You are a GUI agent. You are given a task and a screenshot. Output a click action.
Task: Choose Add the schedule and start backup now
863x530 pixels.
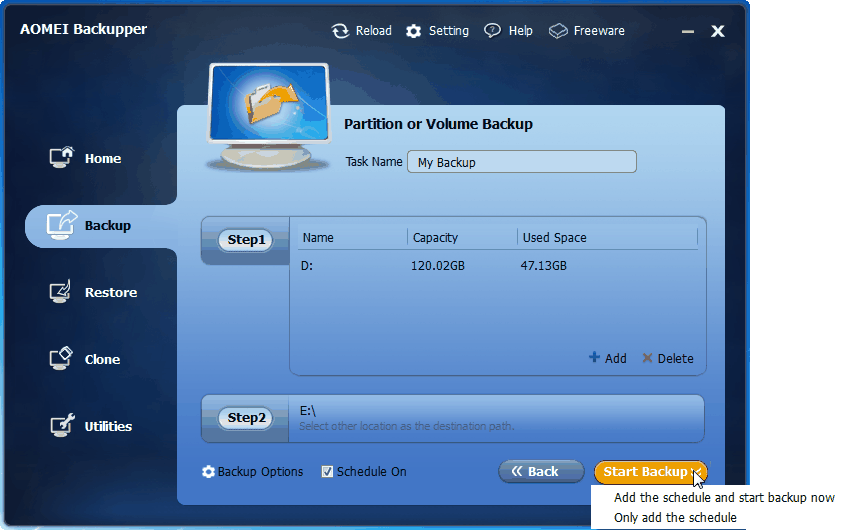724,498
